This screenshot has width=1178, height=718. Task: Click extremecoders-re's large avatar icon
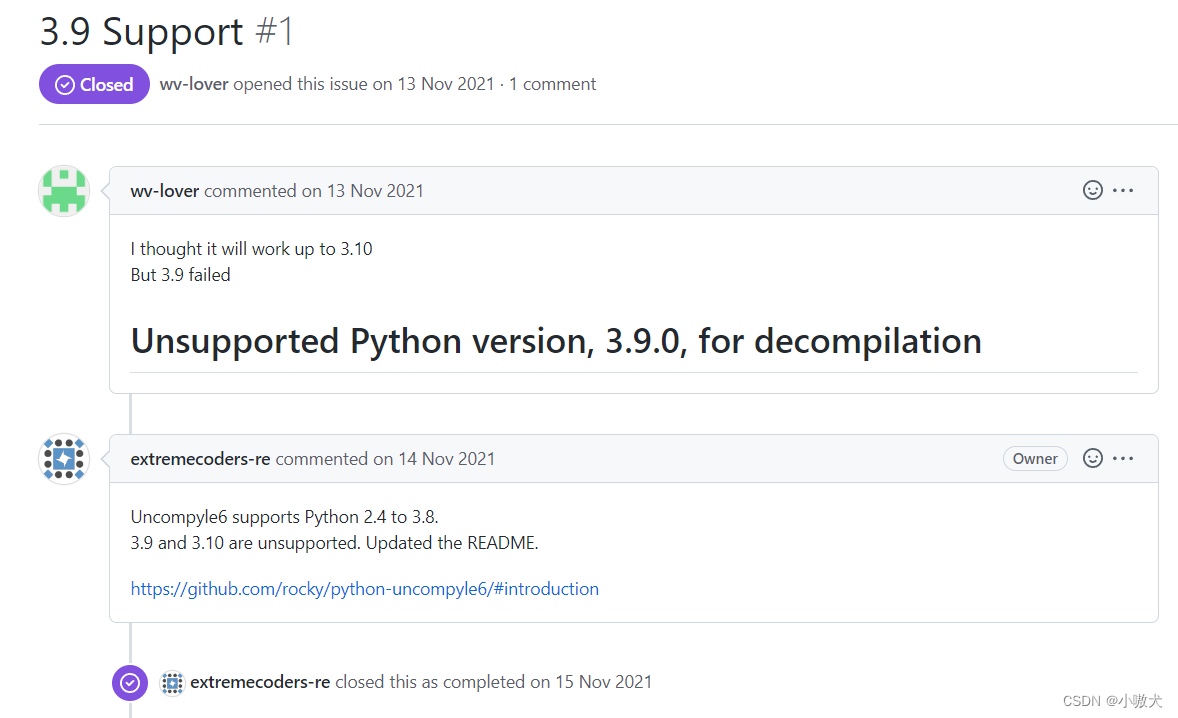[x=64, y=459]
